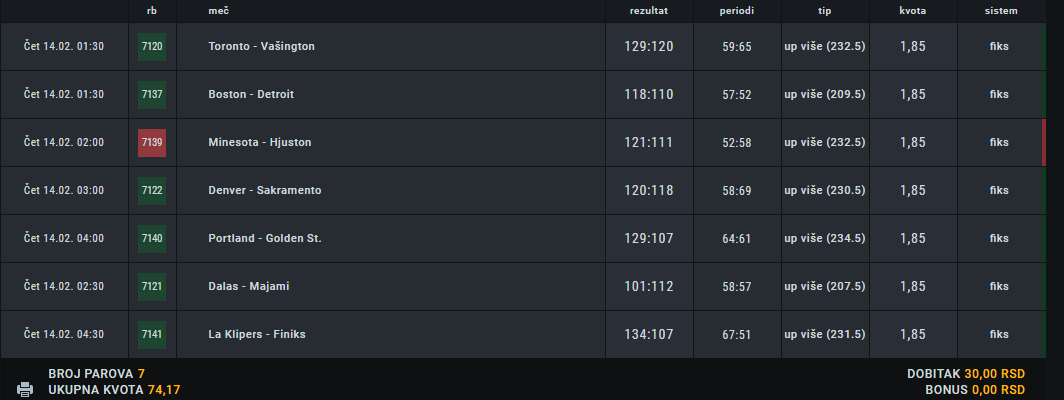Open the La Klipers - Finiks match
This screenshot has width=1064, height=400.
(257, 335)
